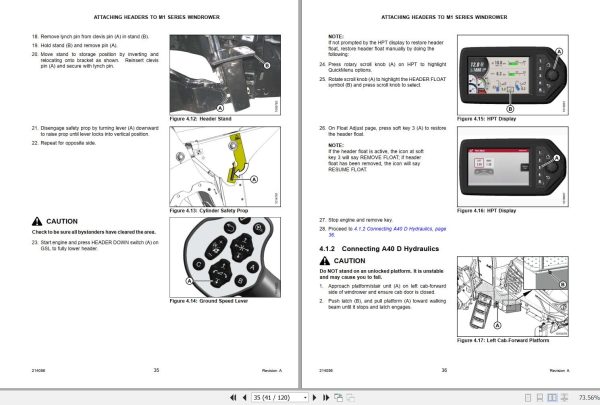600x405 pixels.
Task: Click the previous view icon
Action: [x=339, y=398]
